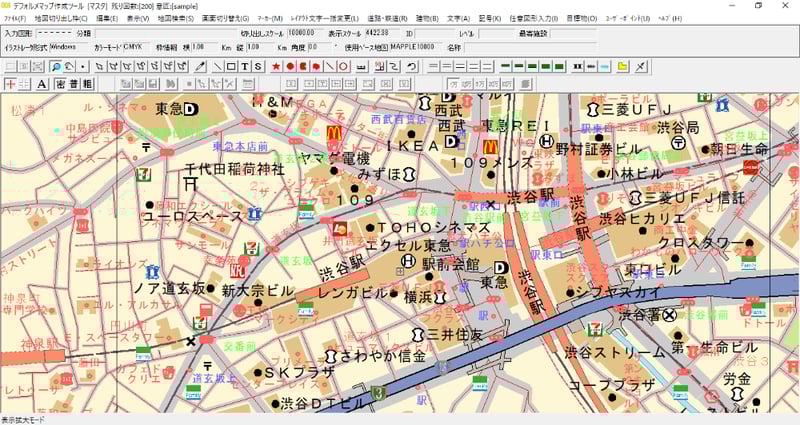Viewport: 800px width, 425px height.
Task: Click the undo arrow icon
Action: (412, 66)
